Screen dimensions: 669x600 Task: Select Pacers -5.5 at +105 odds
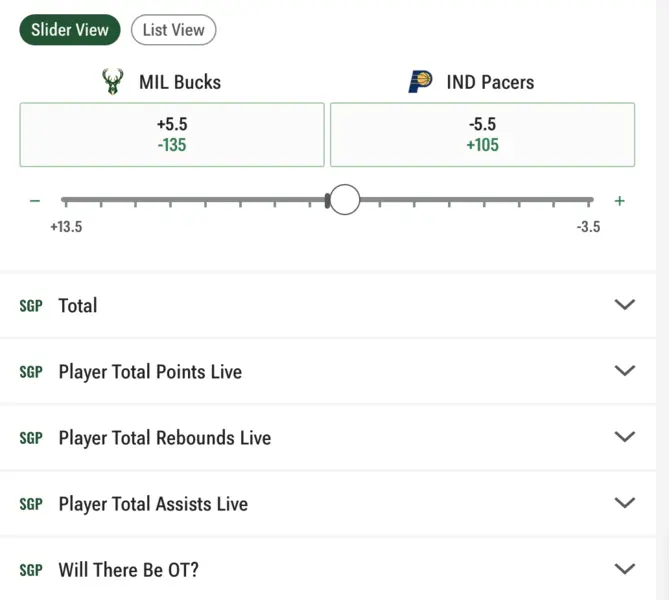click(482, 135)
